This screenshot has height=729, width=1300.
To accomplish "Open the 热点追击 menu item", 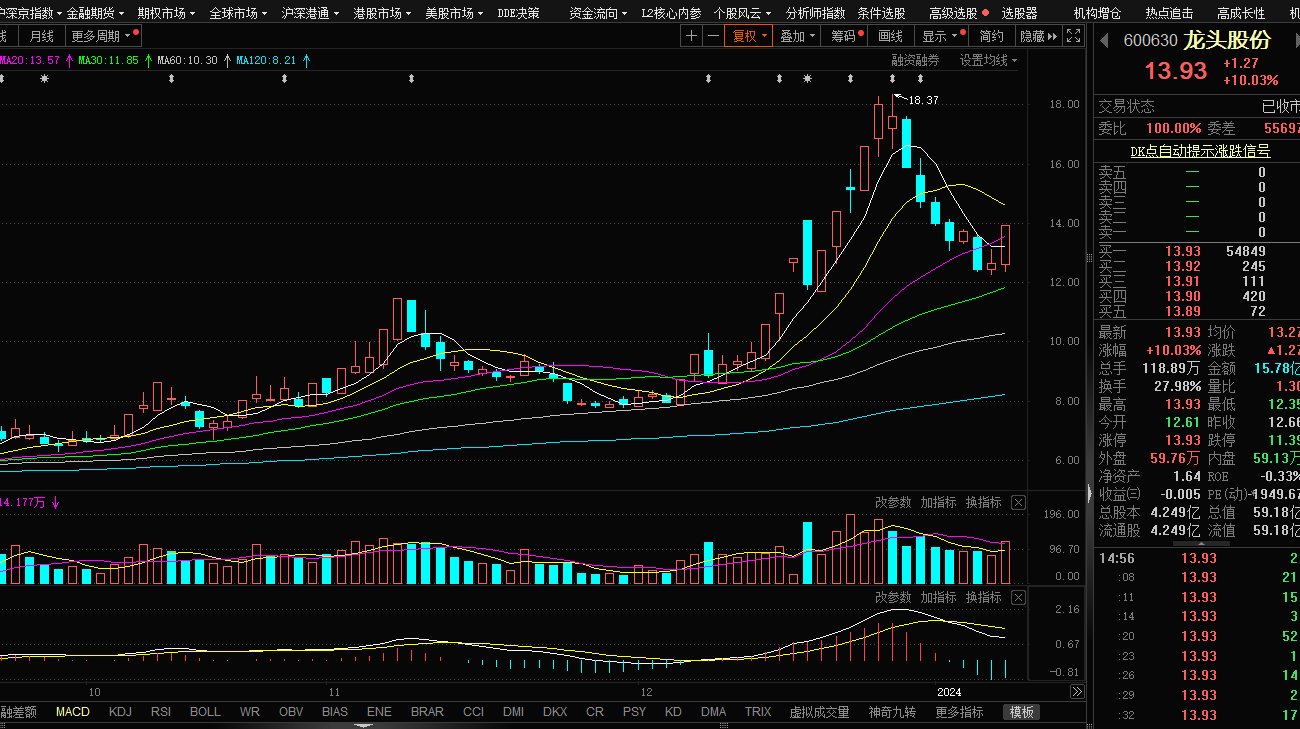I will pos(1169,13).
